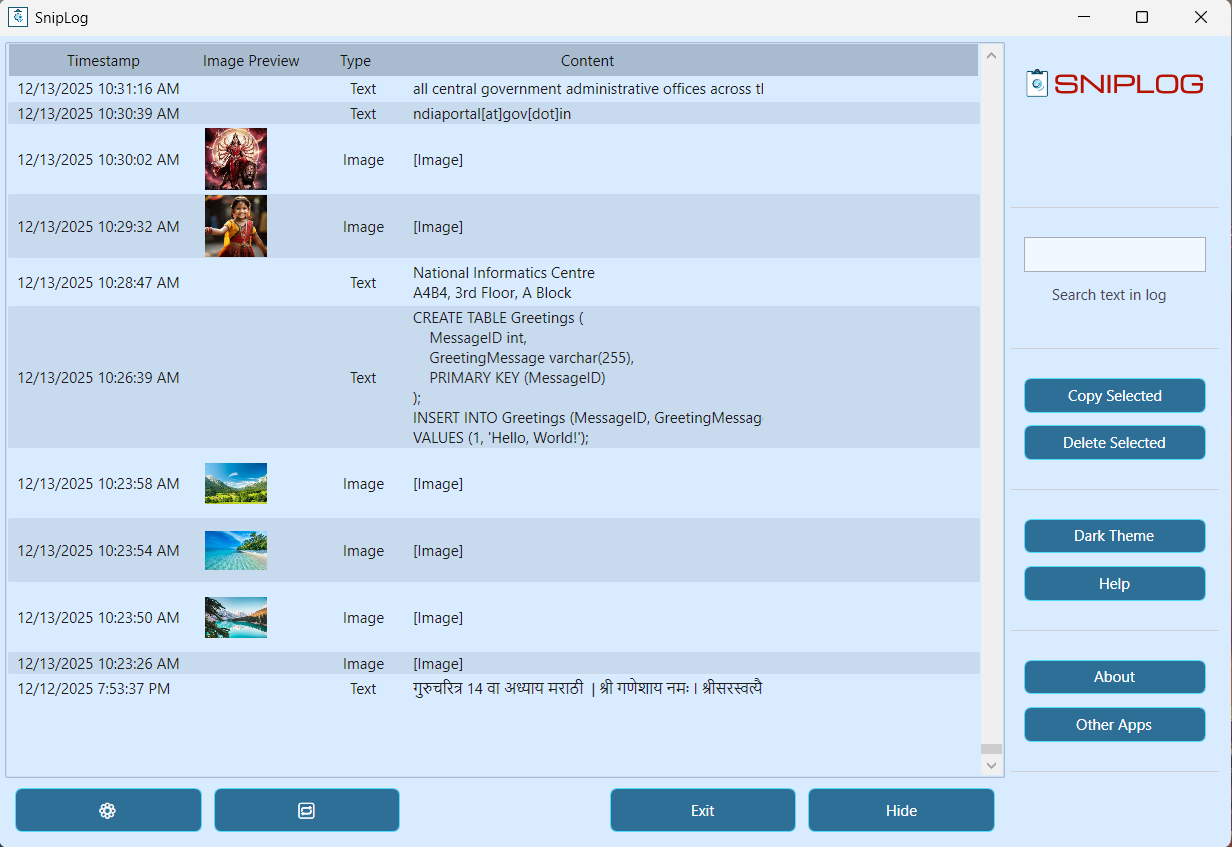Select the 'CREATE TABLE Greetings' SQL entry
The width and height of the screenshot is (1232, 847).
[x=494, y=378]
